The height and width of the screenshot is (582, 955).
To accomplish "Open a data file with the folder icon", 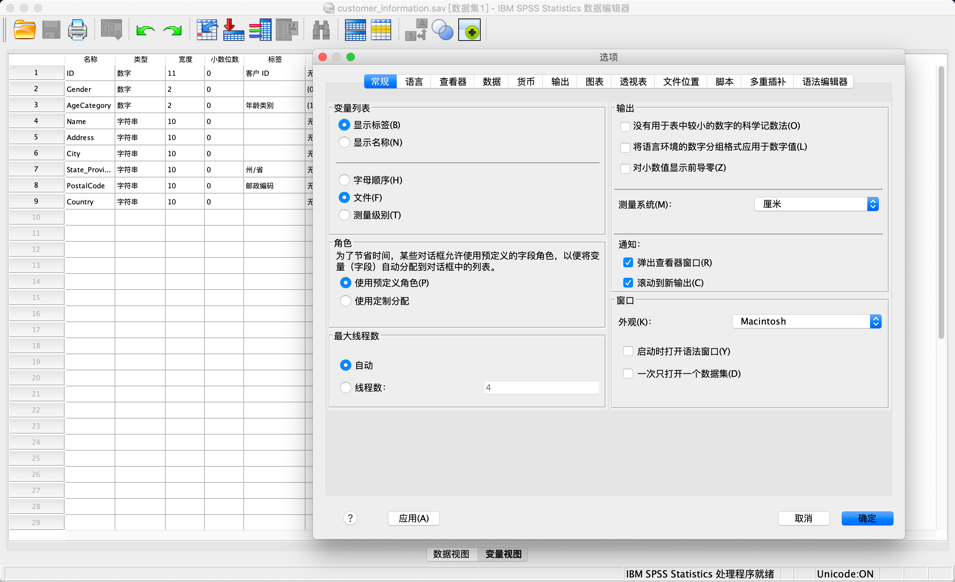I will click(x=24, y=30).
